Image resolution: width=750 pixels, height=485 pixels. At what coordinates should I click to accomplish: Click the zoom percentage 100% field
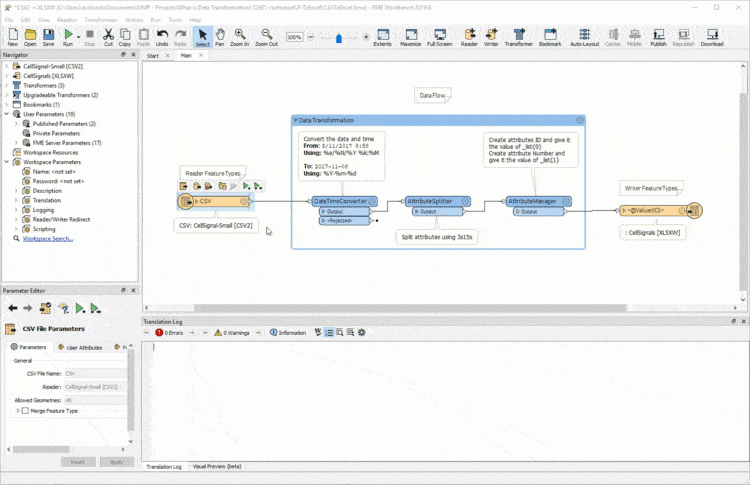tap(294, 37)
